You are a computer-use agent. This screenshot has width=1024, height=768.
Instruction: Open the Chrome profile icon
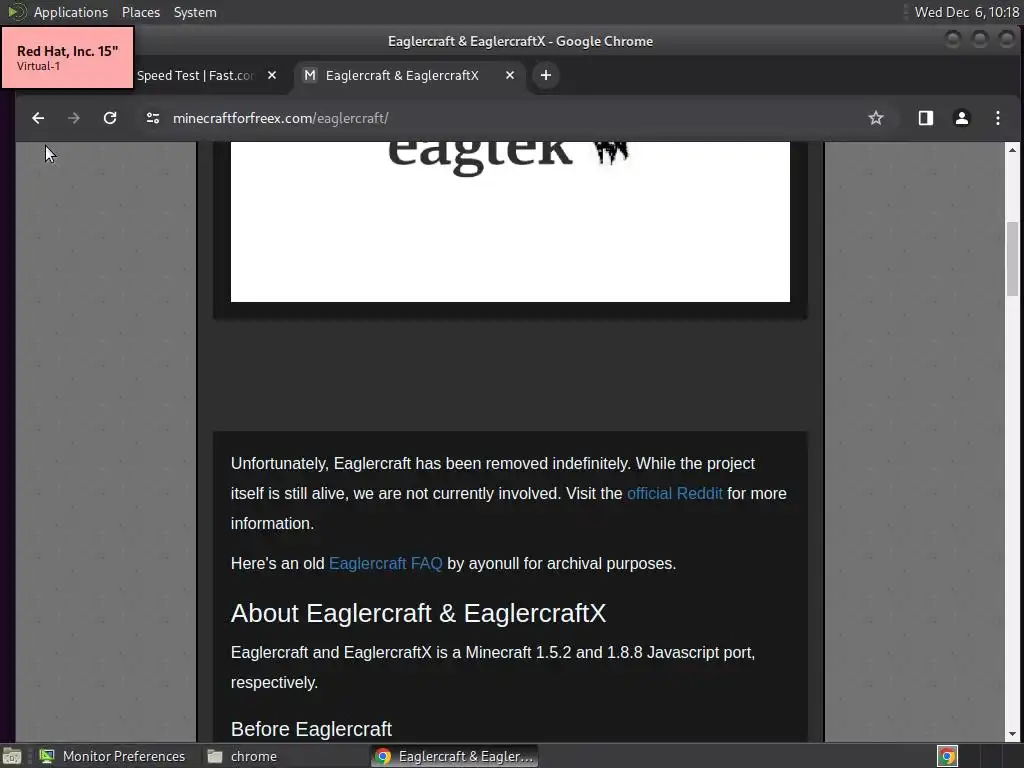coord(961,118)
